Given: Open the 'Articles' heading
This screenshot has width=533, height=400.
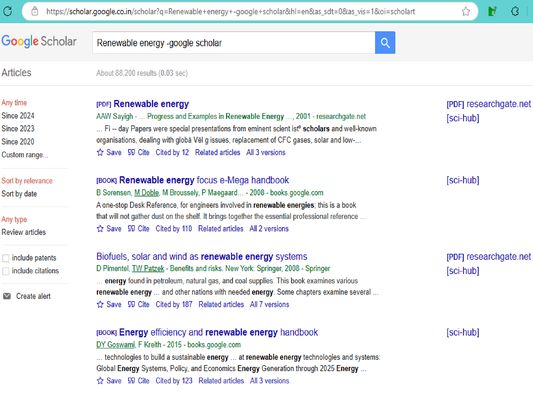Looking at the screenshot, I should [16, 72].
